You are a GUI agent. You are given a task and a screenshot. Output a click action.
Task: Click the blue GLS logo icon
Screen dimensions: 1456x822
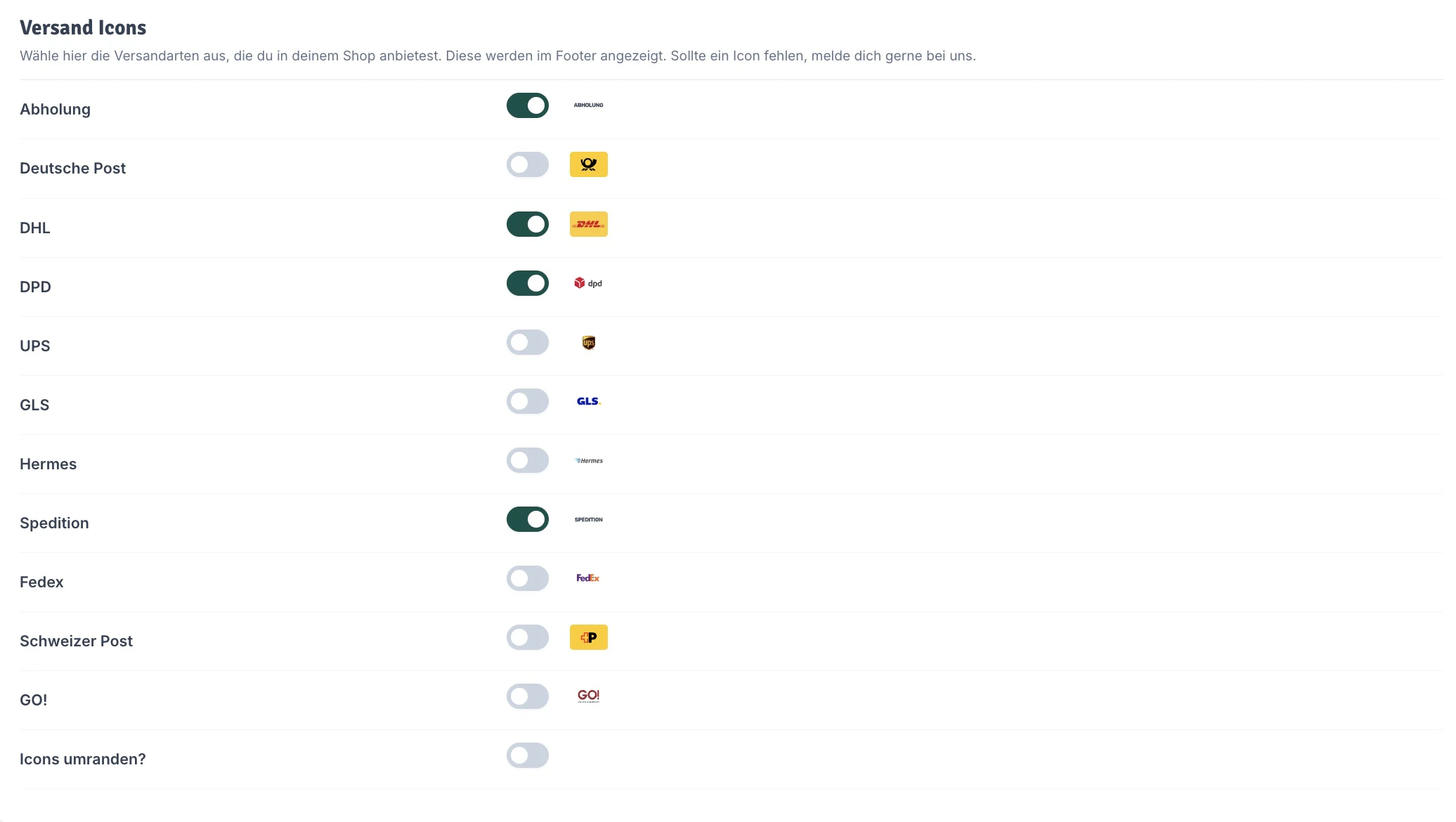[588, 401]
